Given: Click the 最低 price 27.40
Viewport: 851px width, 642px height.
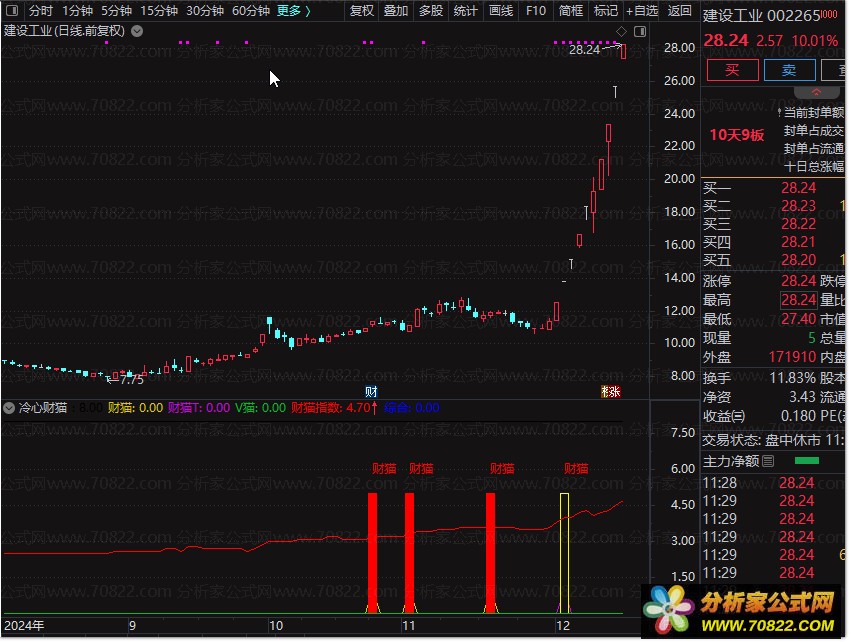Looking at the screenshot, I should pyautogui.click(x=798, y=319).
